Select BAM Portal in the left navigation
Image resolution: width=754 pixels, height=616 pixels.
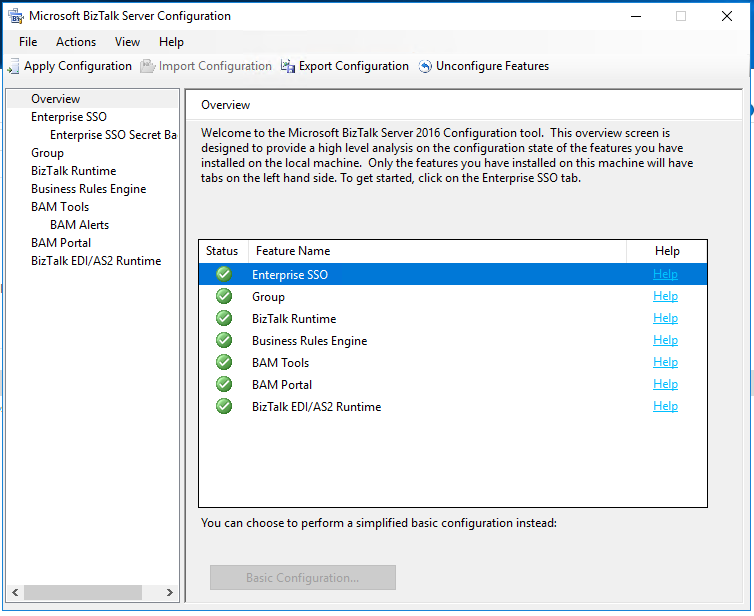click(61, 243)
